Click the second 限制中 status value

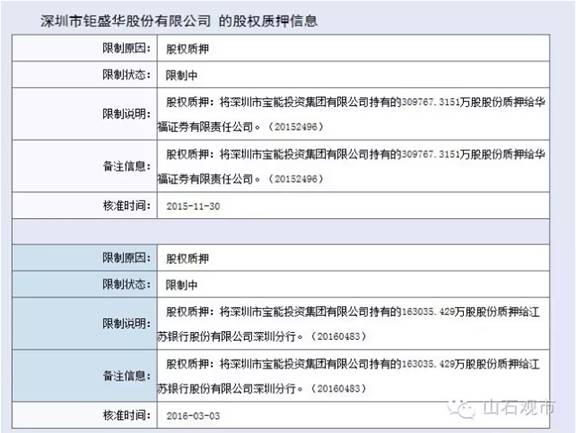click(x=181, y=285)
